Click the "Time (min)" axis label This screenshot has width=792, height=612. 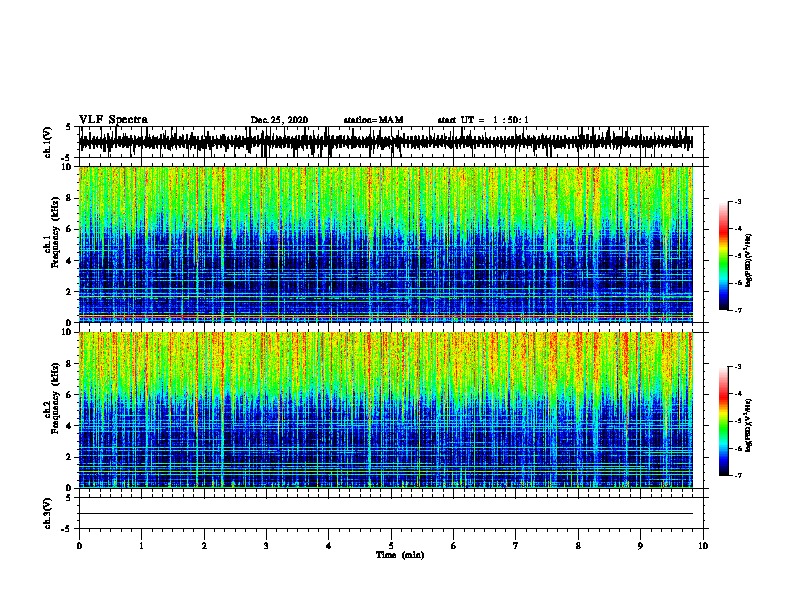coord(400,555)
